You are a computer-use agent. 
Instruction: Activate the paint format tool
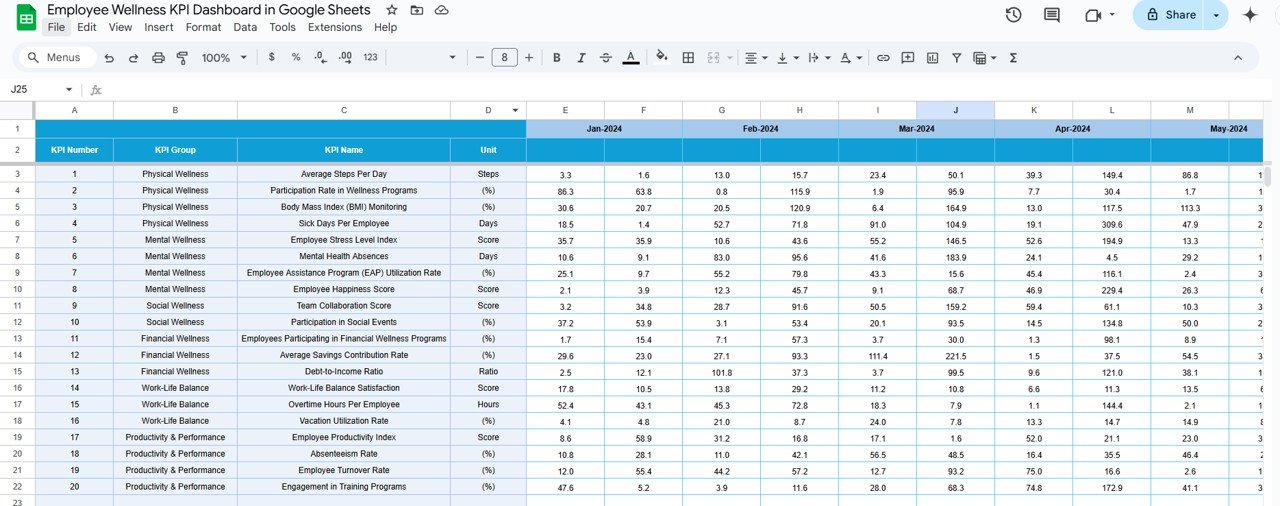[x=182, y=58]
